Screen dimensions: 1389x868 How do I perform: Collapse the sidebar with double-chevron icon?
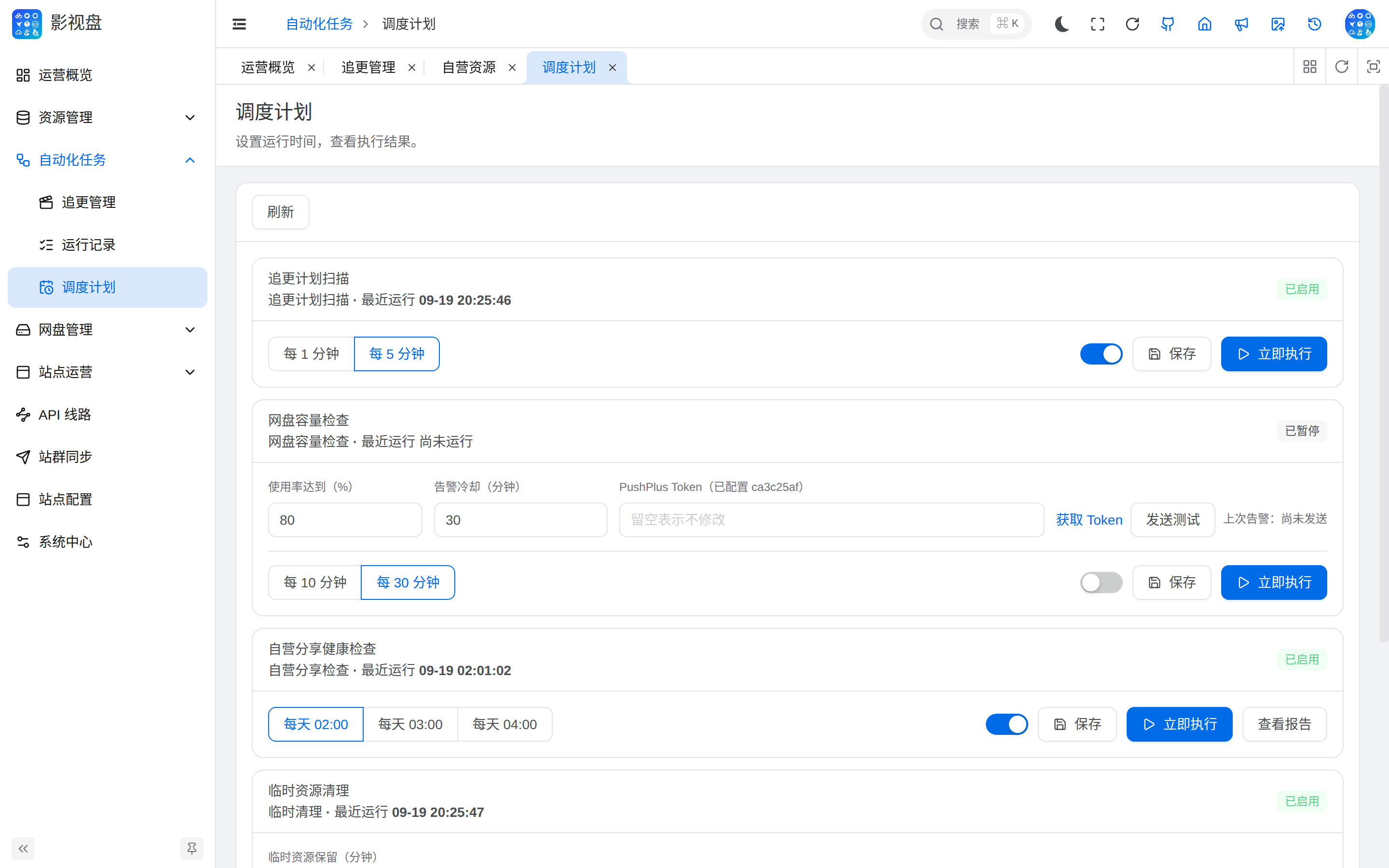23,849
